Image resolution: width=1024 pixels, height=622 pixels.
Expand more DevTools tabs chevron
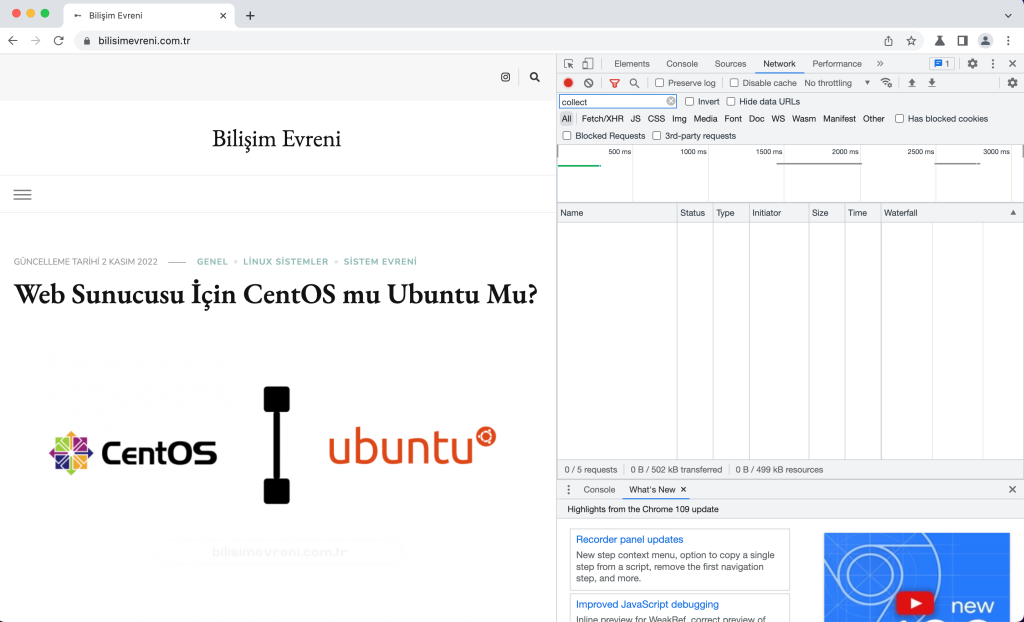880,64
